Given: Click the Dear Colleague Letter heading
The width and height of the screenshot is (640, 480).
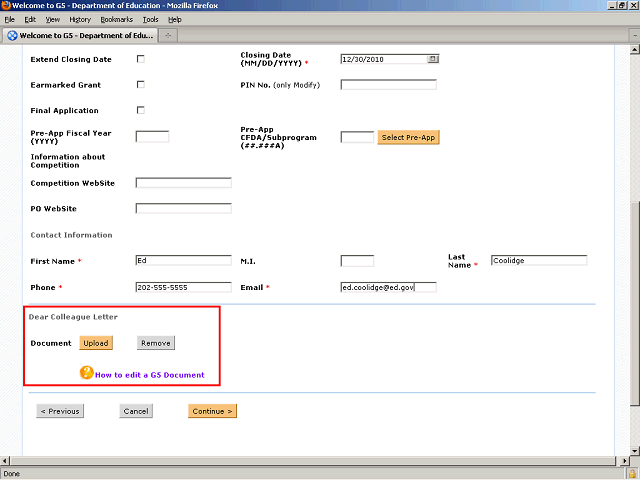Looking at the screenshot, I should coord(73,317).
